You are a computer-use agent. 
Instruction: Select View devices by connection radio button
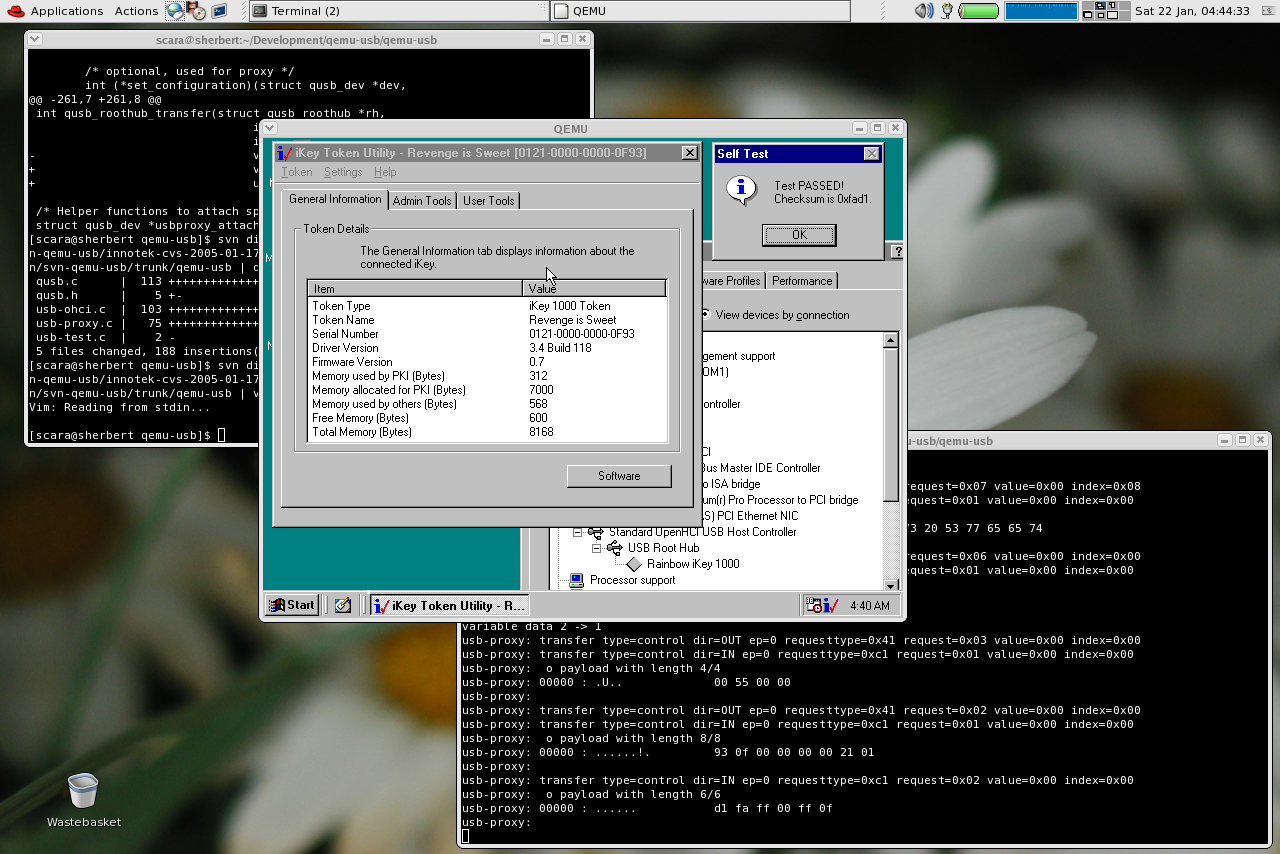click(x=706, y=314)
